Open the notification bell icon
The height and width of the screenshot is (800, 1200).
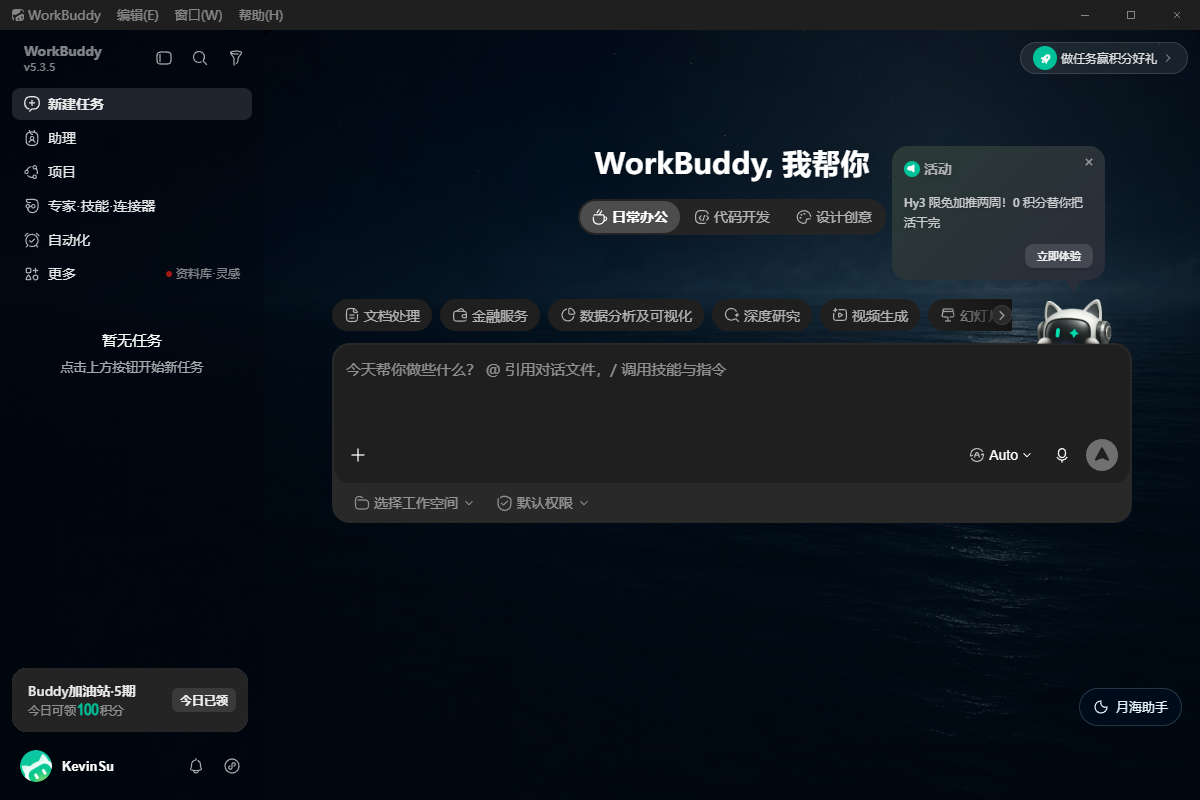(196, 766)
